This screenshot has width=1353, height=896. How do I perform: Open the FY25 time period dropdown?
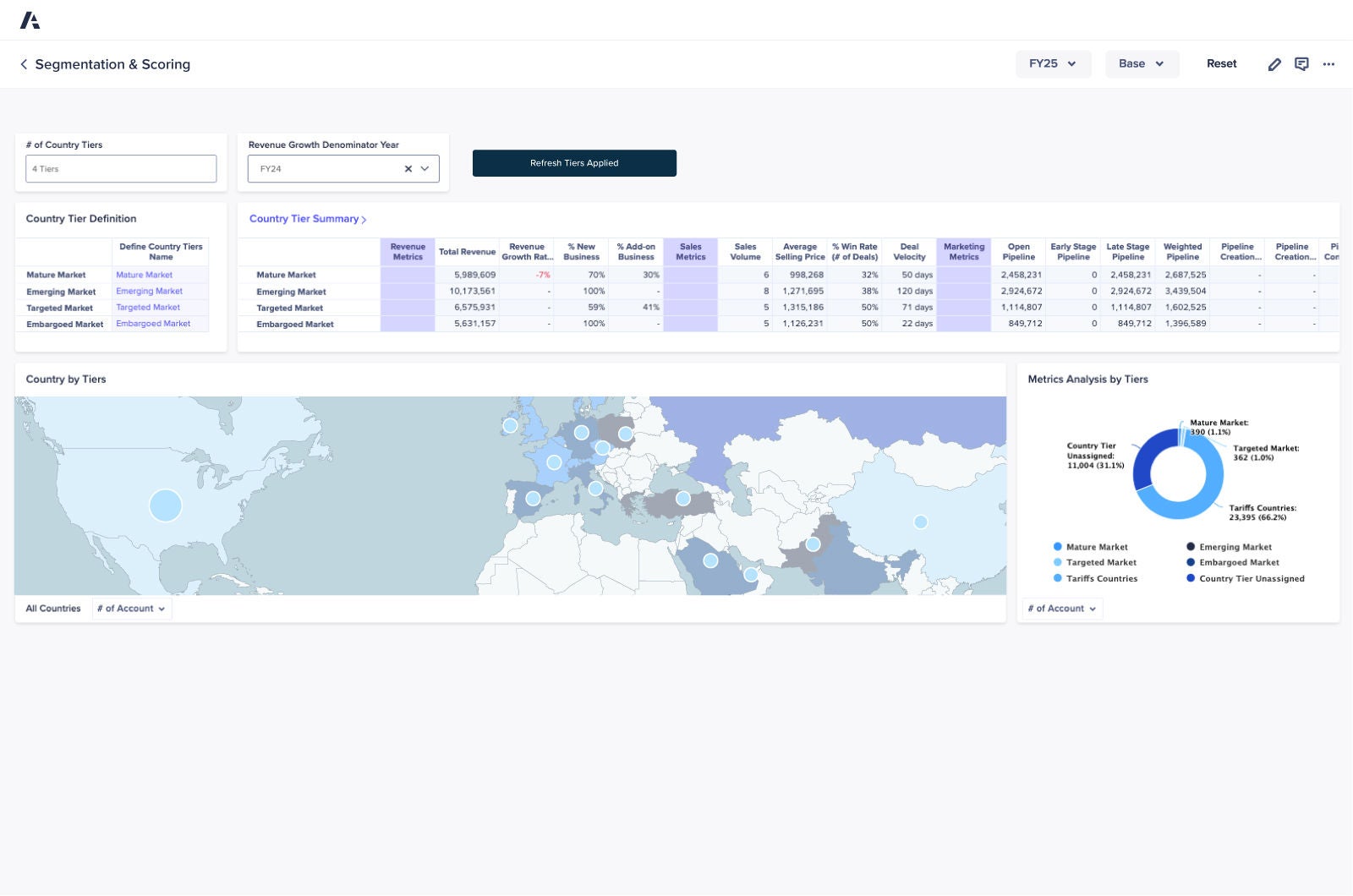pyautogui.click(x=1053, y=63)
